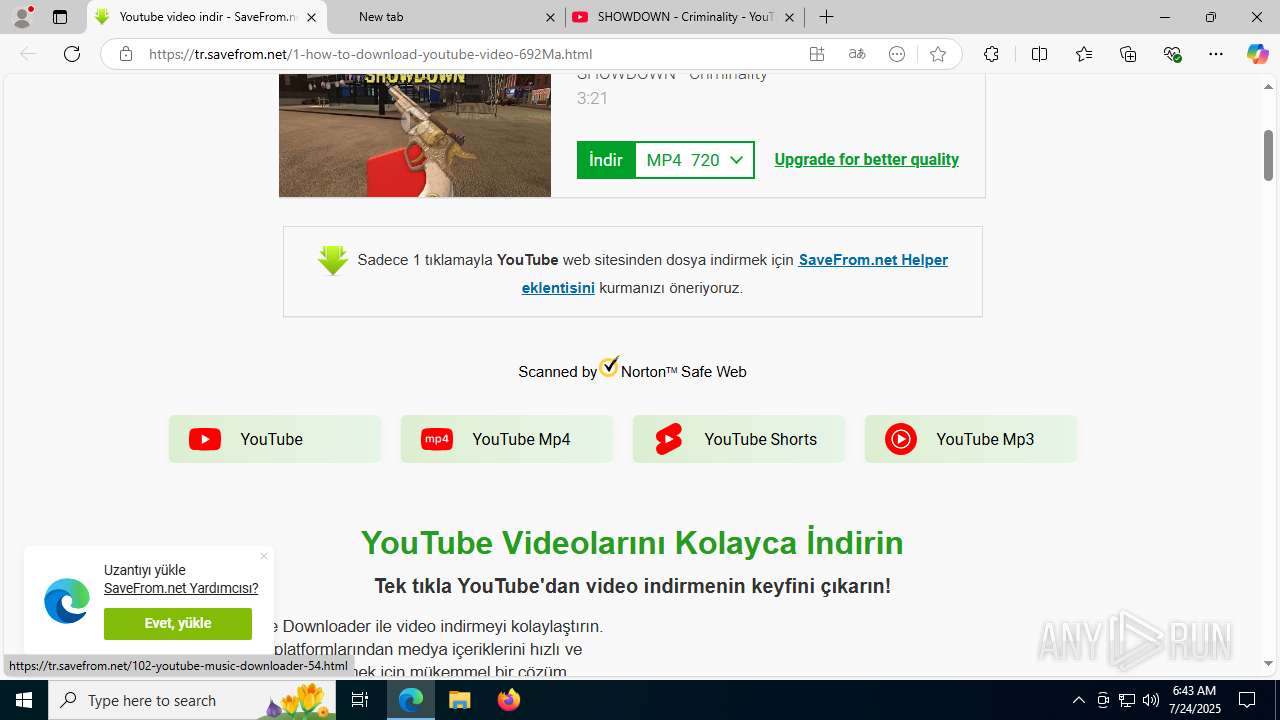
Task: Switch to the SHOWDOWN - Criminality YouTube tab
Action: pos(685,17)
